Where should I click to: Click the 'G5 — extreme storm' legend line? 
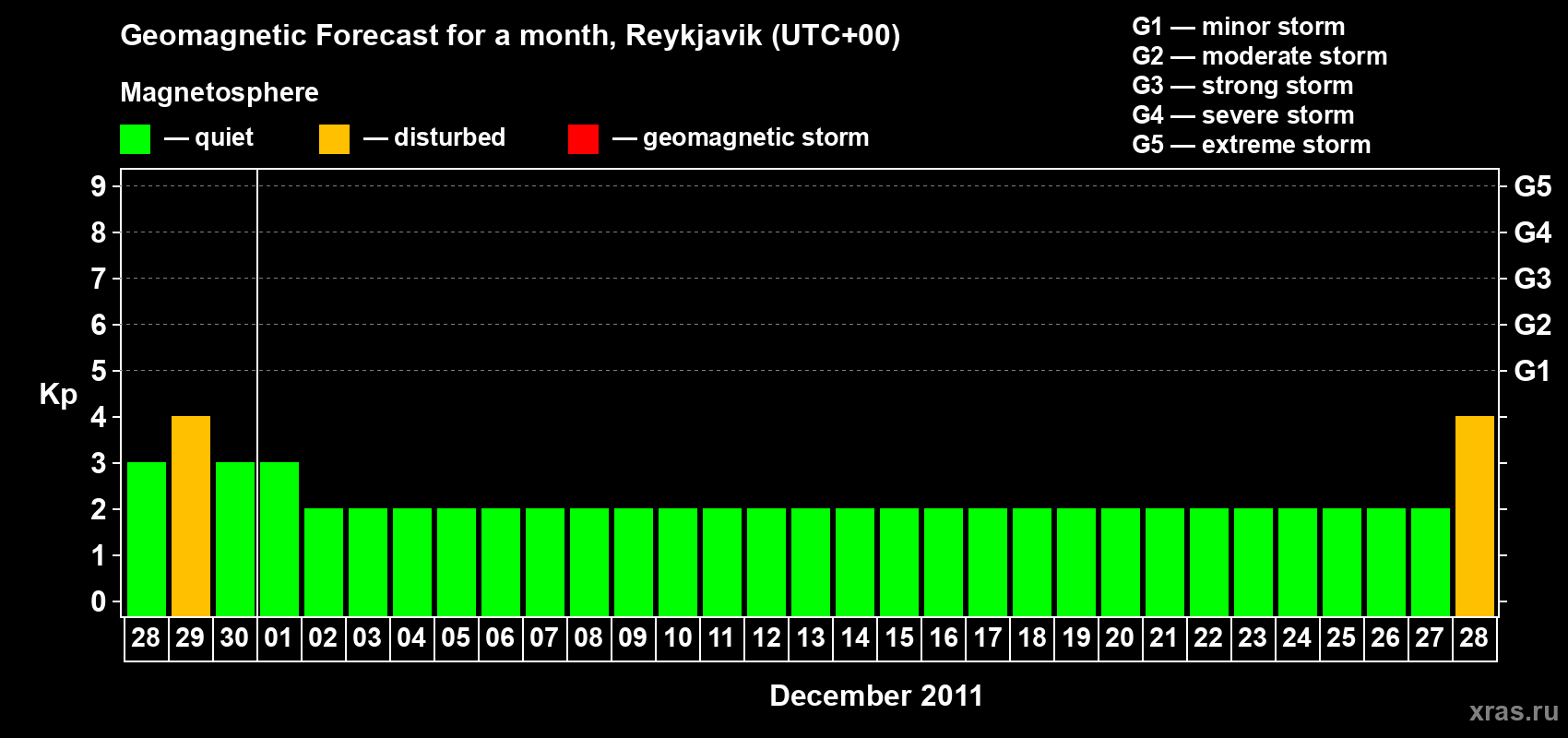[x=1252, y=145]
